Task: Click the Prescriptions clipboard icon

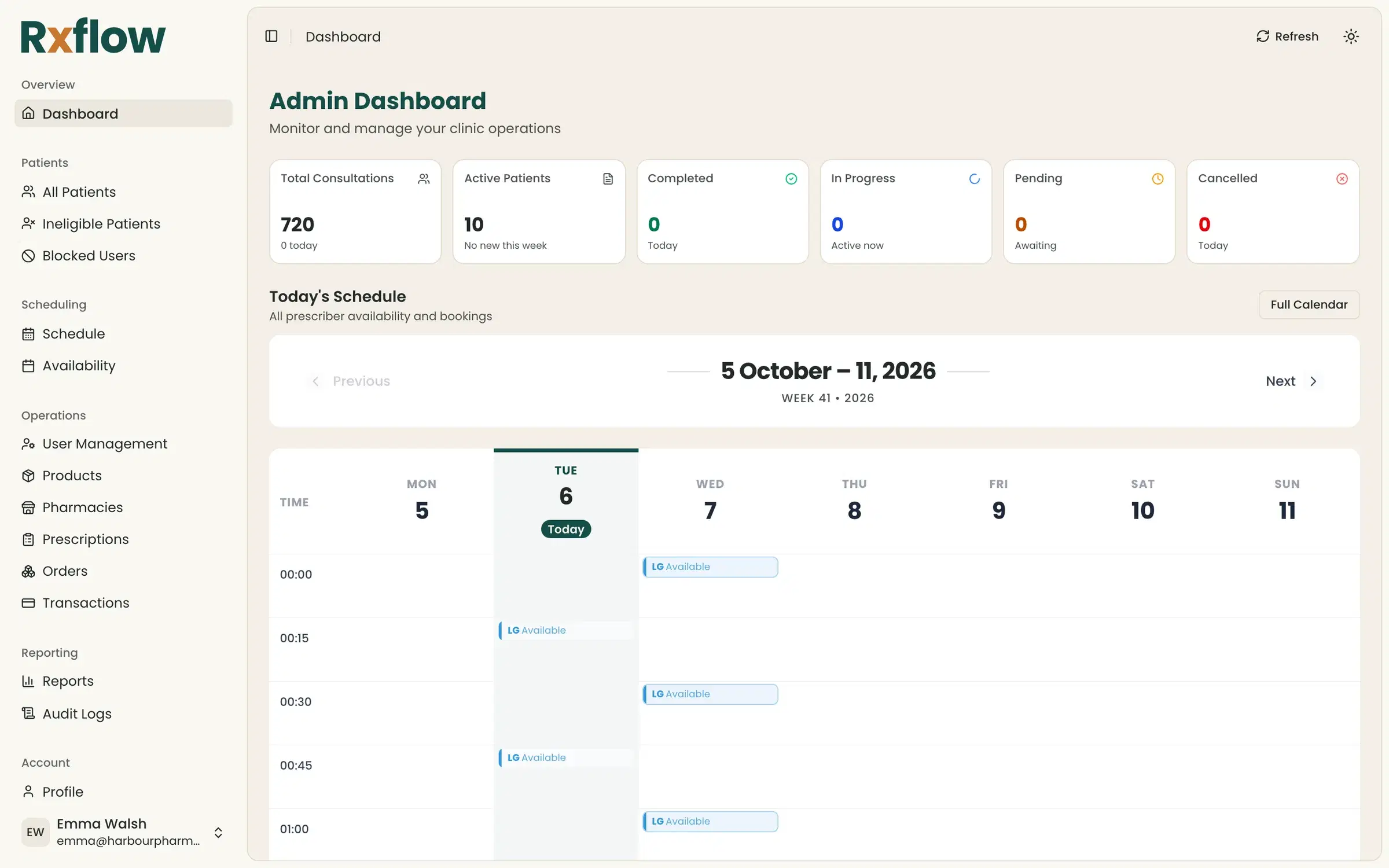Action: (28, 539)
